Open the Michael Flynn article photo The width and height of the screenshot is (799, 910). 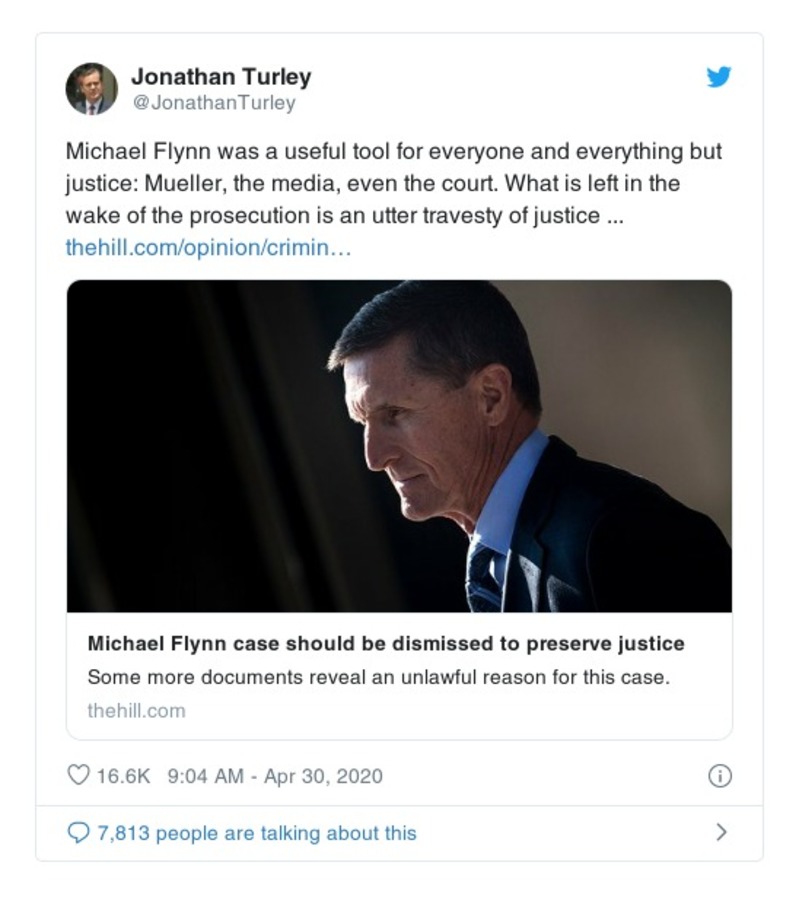pos(399,445)
